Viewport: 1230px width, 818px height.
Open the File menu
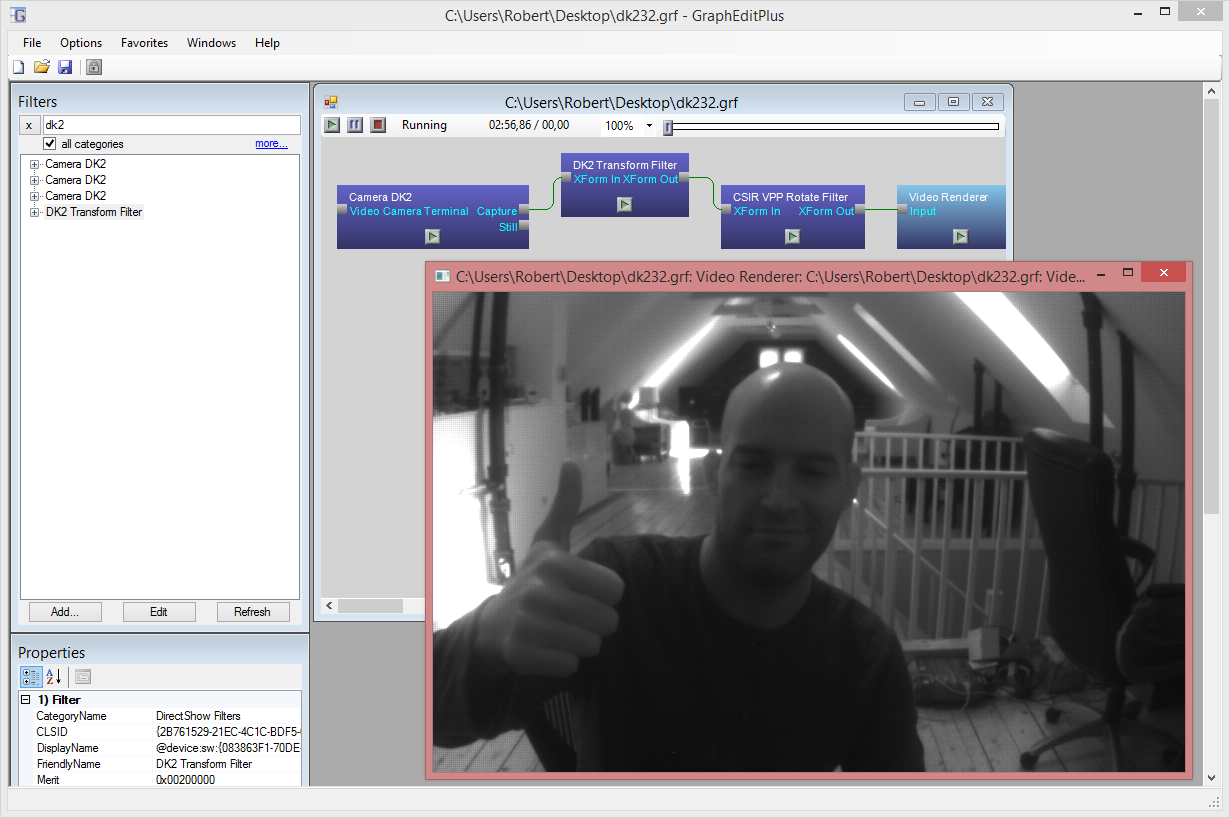click(x=32, y=43)
